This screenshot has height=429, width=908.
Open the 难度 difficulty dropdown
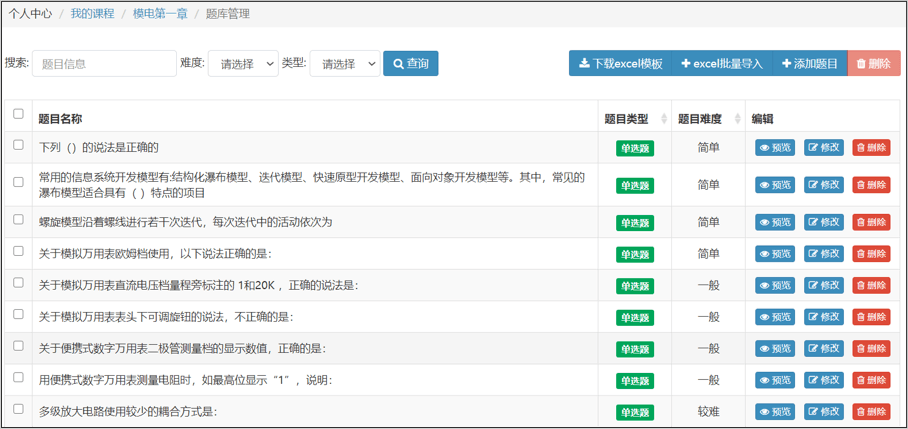tap(243, 64)
